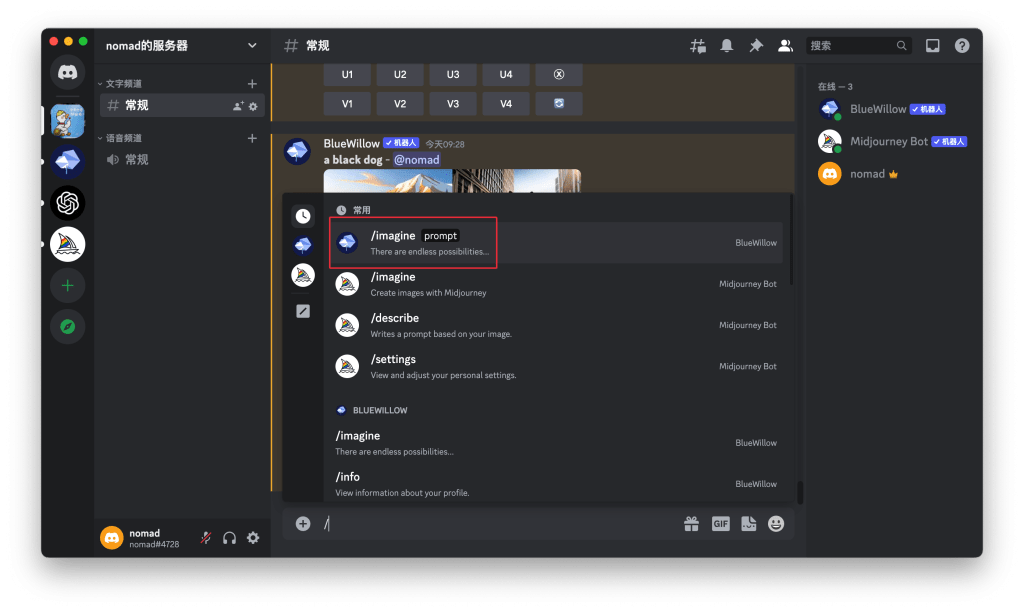Open Explore Discoverable Servers compass icon
This screenshot has width=1024, height=612.
67,327
